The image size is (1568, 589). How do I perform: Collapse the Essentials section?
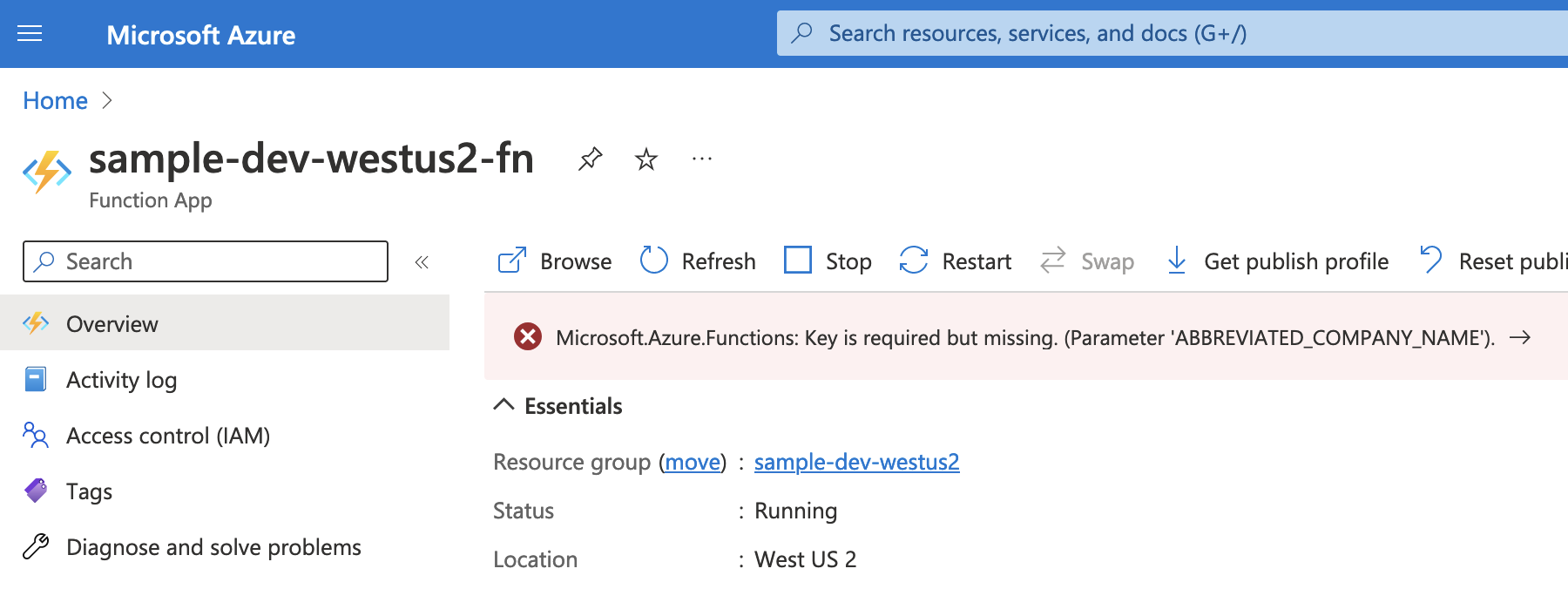point(504,405)
